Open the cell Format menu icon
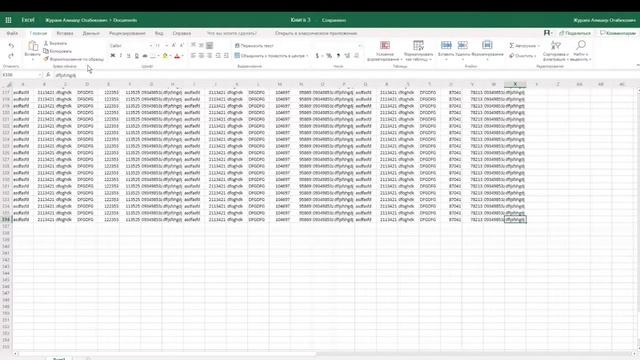The width and height of the screenshot is (640, 360). 487,46
